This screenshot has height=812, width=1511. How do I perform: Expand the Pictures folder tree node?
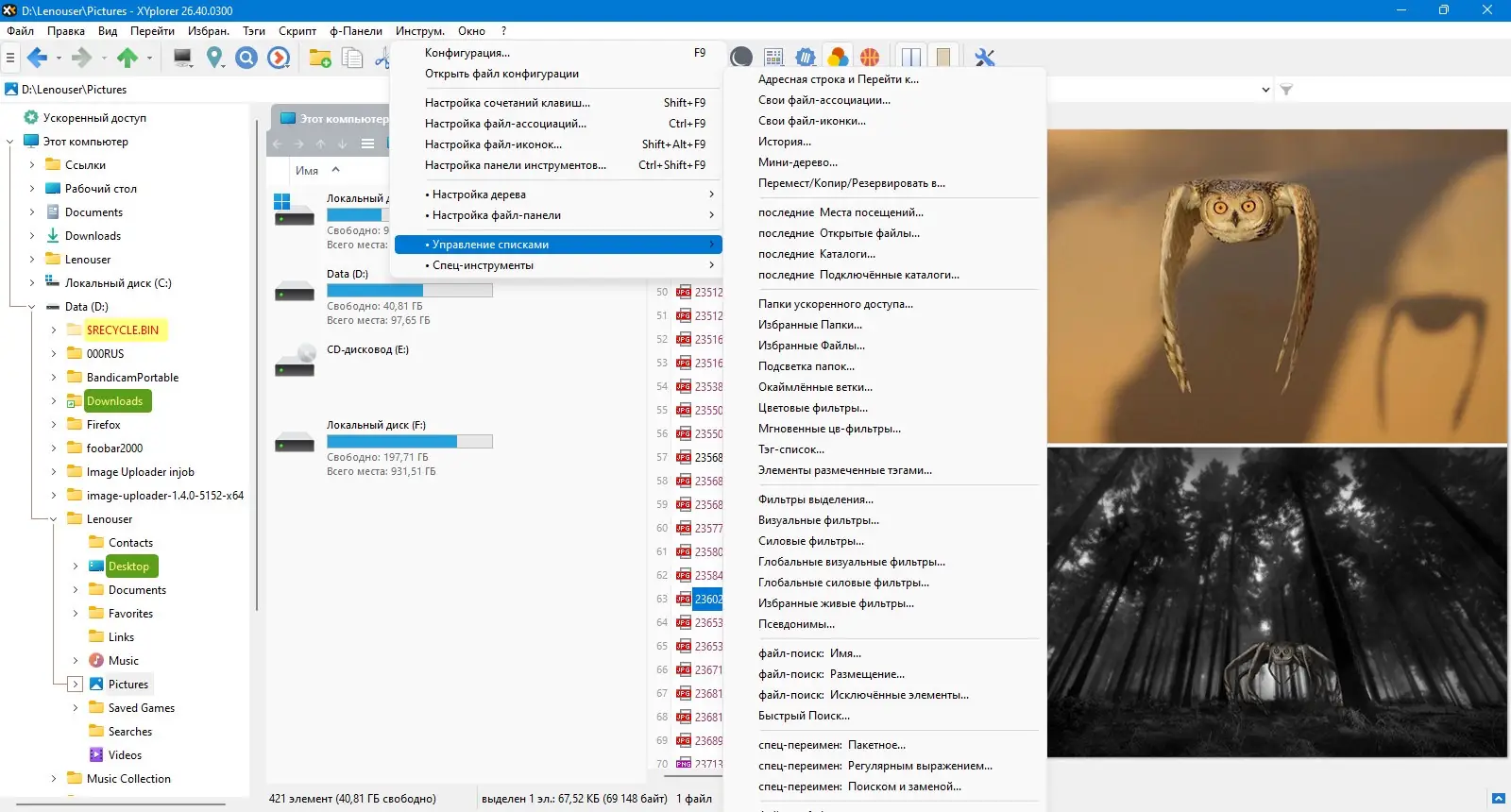pos(76,685)
